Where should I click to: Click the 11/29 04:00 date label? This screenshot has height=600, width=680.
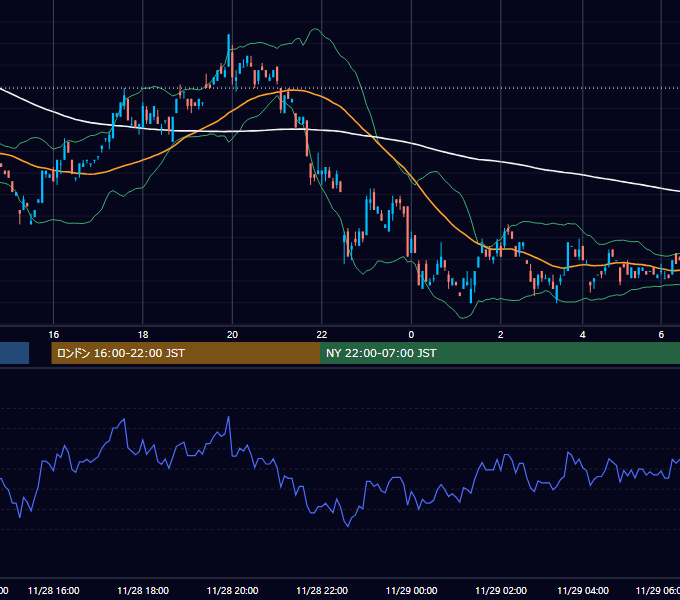pyautogui.click(x=583, y=590)
